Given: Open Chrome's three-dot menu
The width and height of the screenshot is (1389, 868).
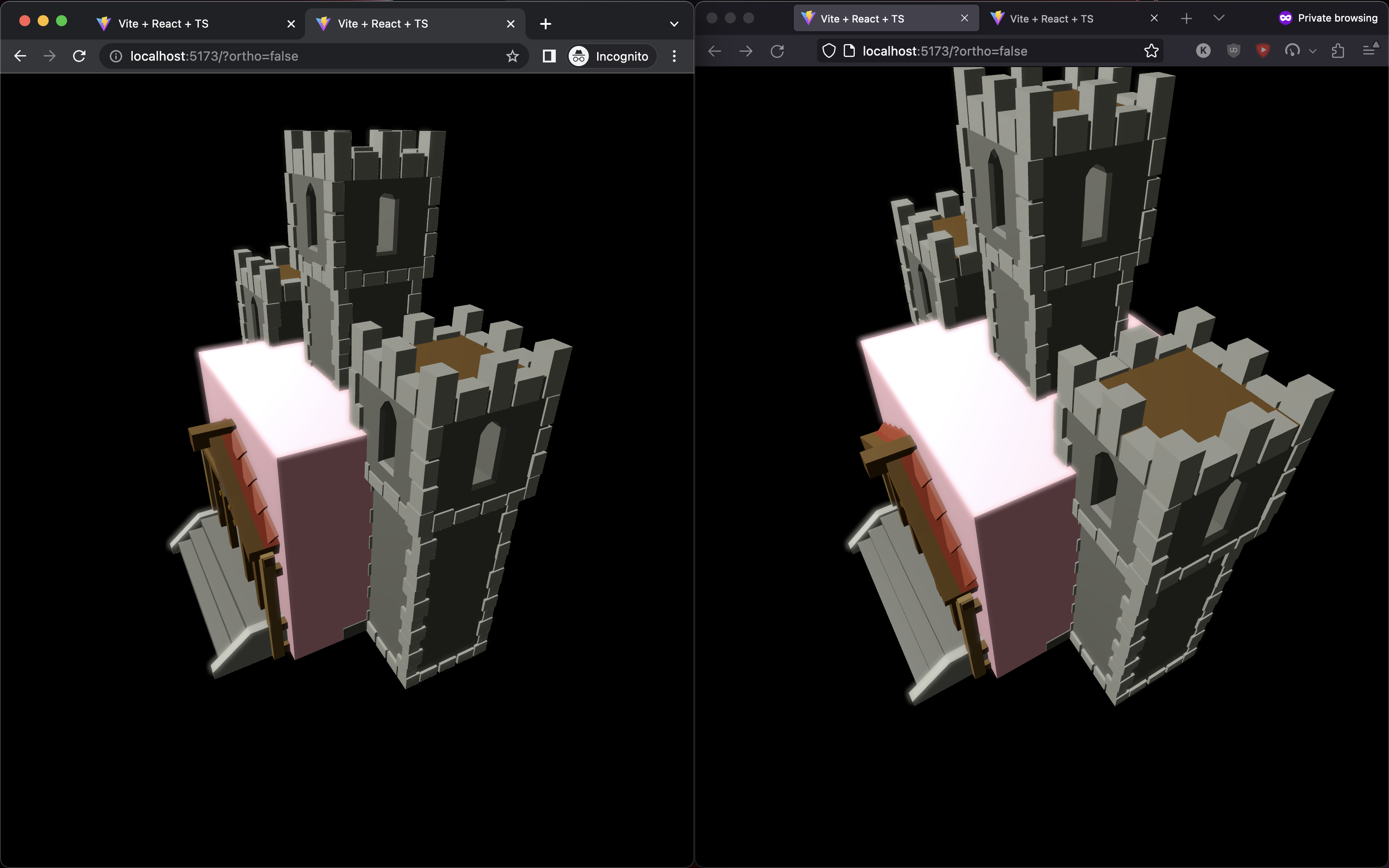Looking at the screenshot, I should coord(674,56).
